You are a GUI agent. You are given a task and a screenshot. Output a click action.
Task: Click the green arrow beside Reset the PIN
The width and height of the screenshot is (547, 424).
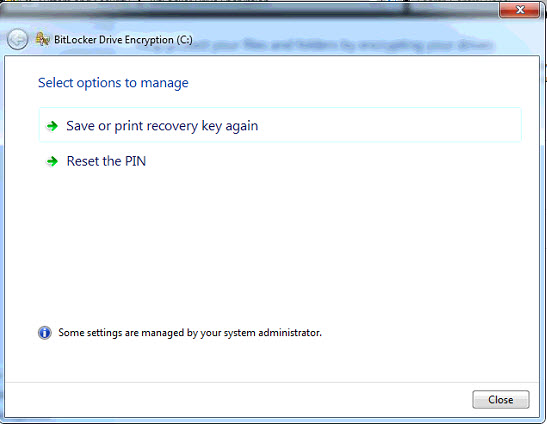[52, 161]
